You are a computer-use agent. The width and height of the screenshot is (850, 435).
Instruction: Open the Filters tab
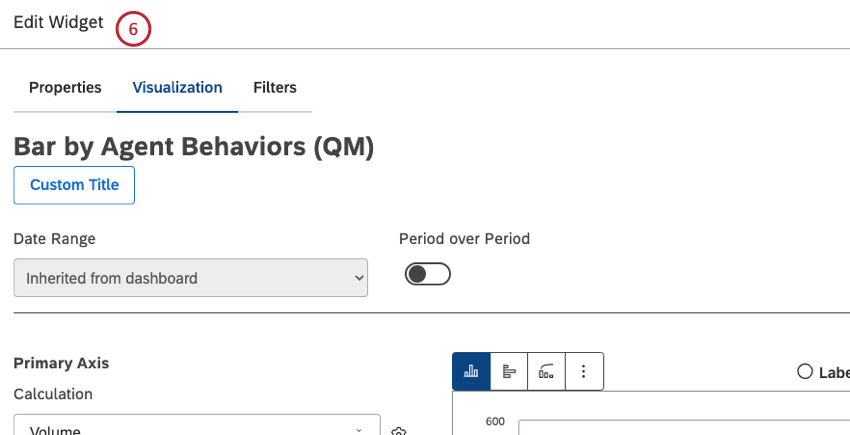274,87
